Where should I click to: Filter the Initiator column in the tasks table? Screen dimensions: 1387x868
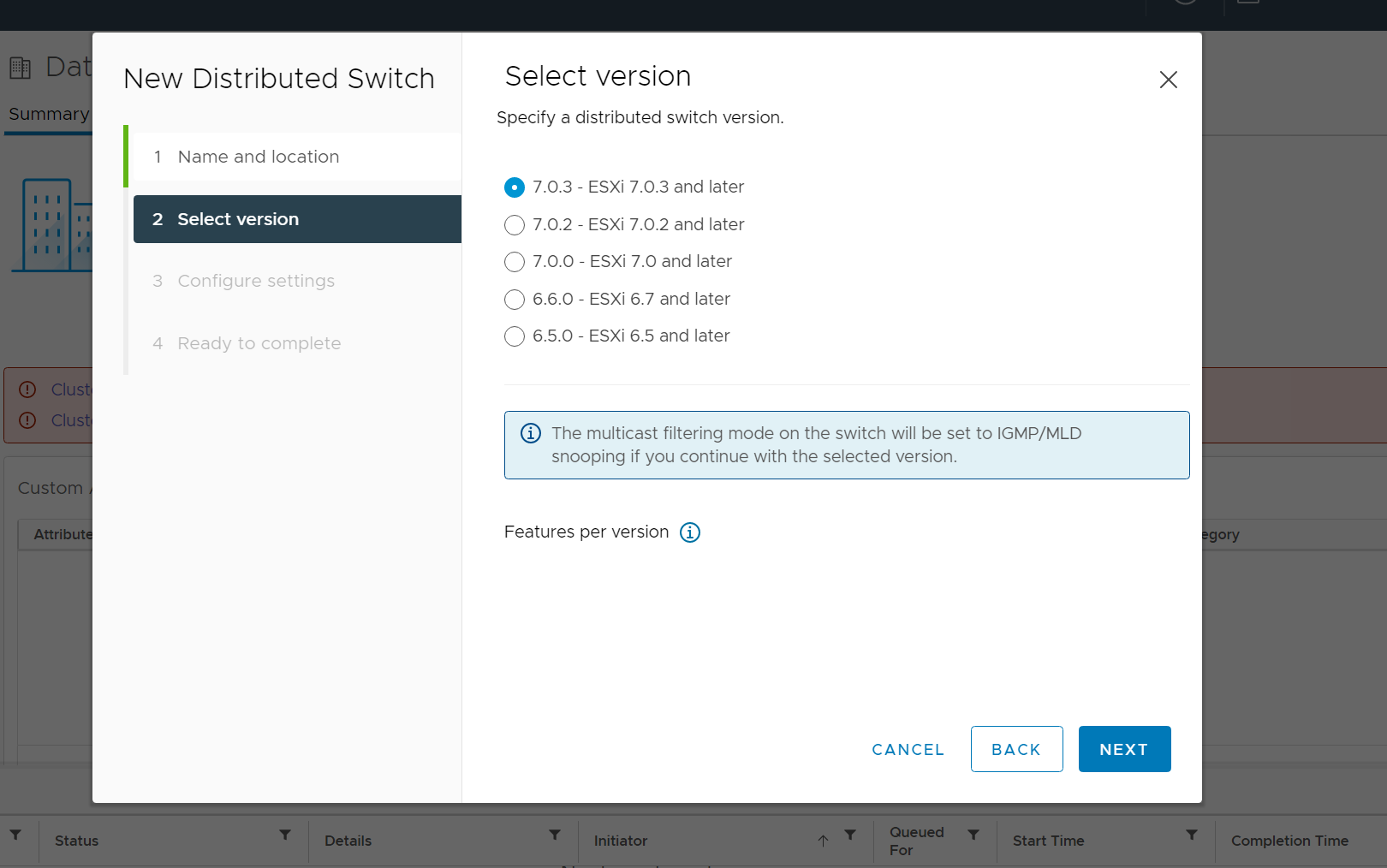coord(850,835)
